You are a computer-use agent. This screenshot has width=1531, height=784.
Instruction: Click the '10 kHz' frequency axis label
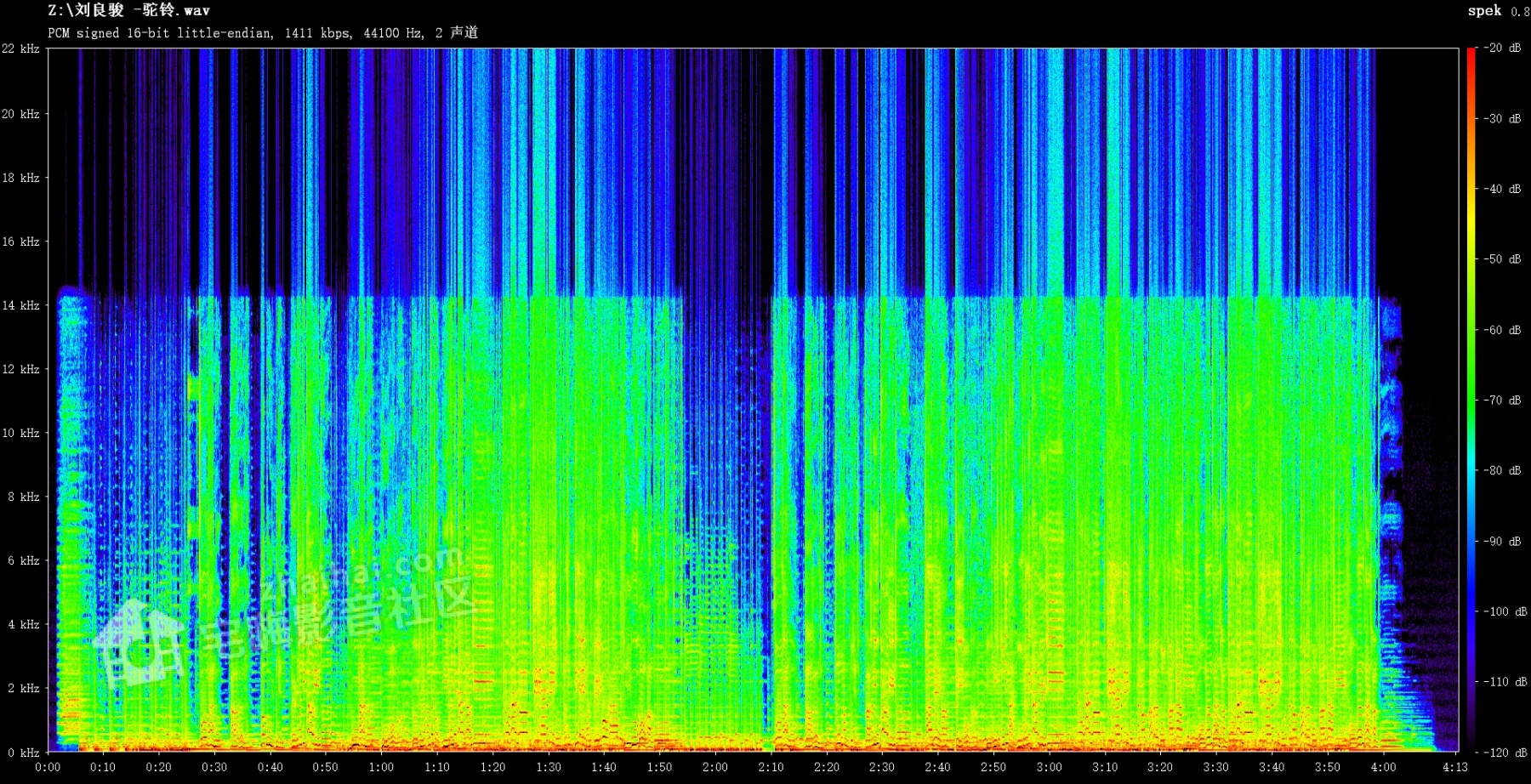20,433
